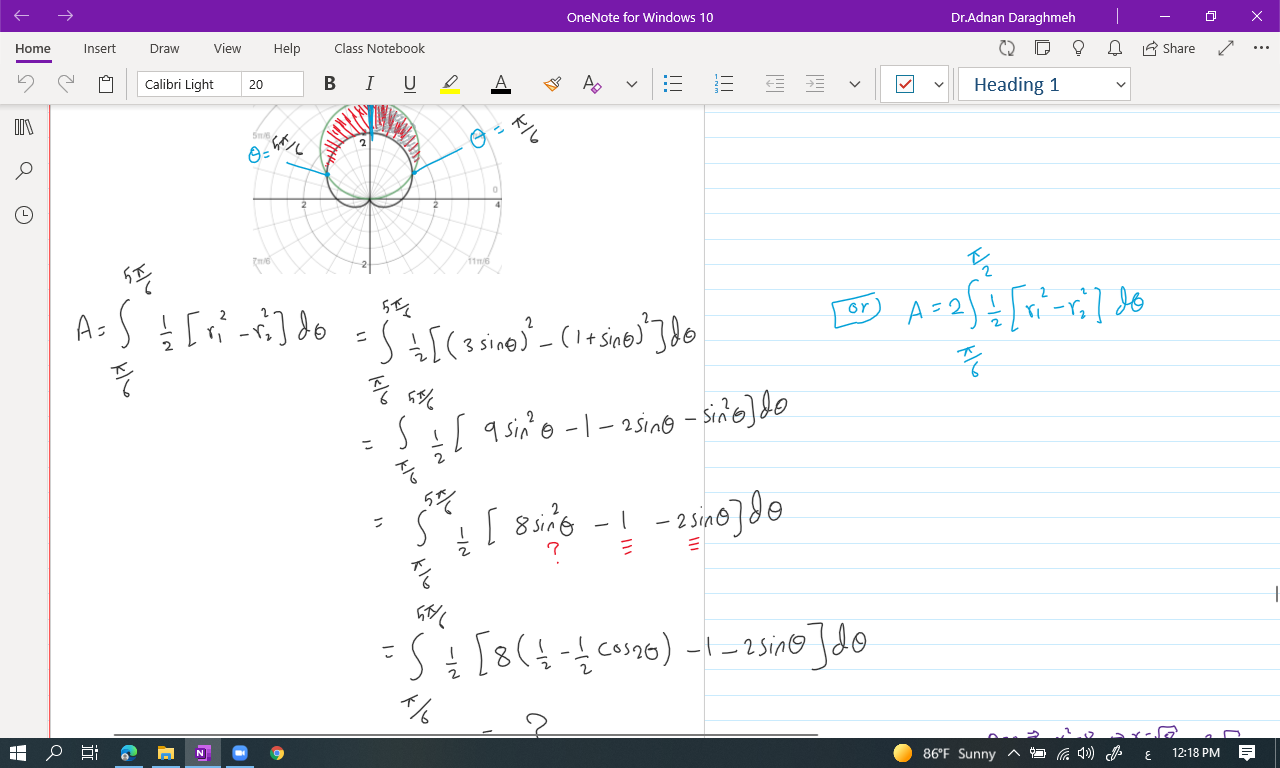Increase the paragraph indent
This screenshot has width=1280, height=768.
815,85
